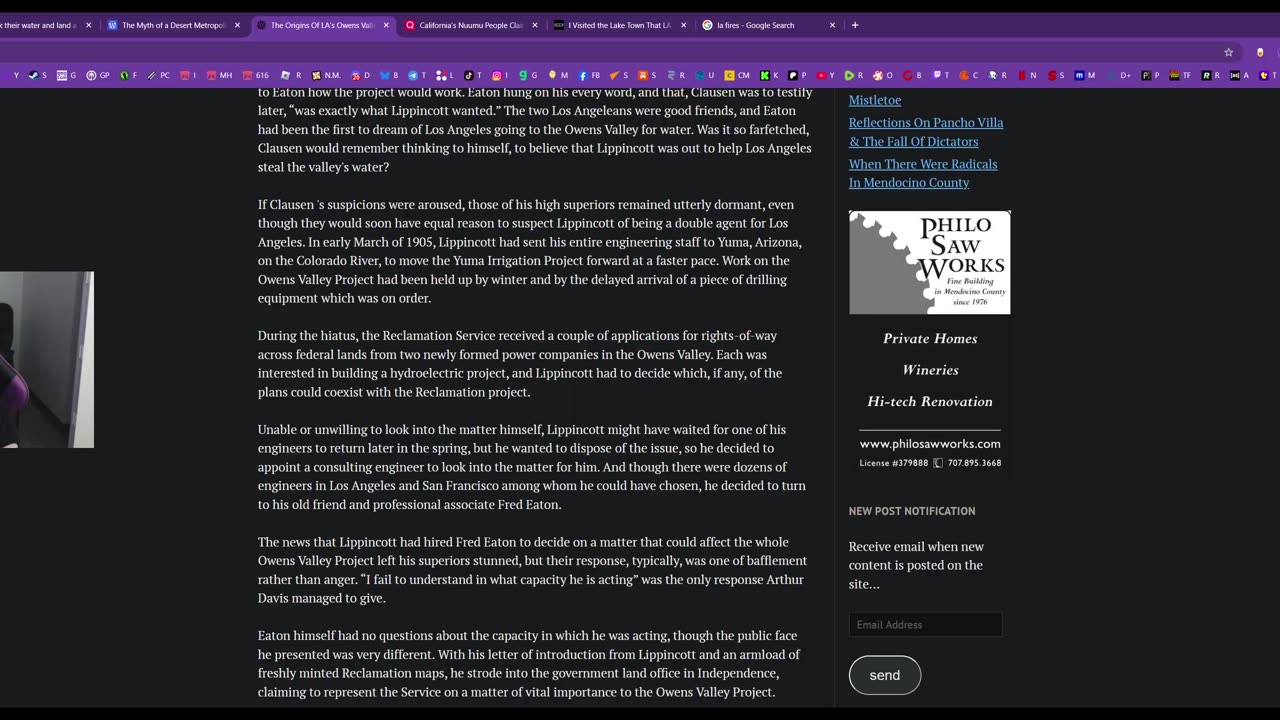The image size is (1280, 720).
Task: Open the CM bookmark
Action: (x=737, y=75)
